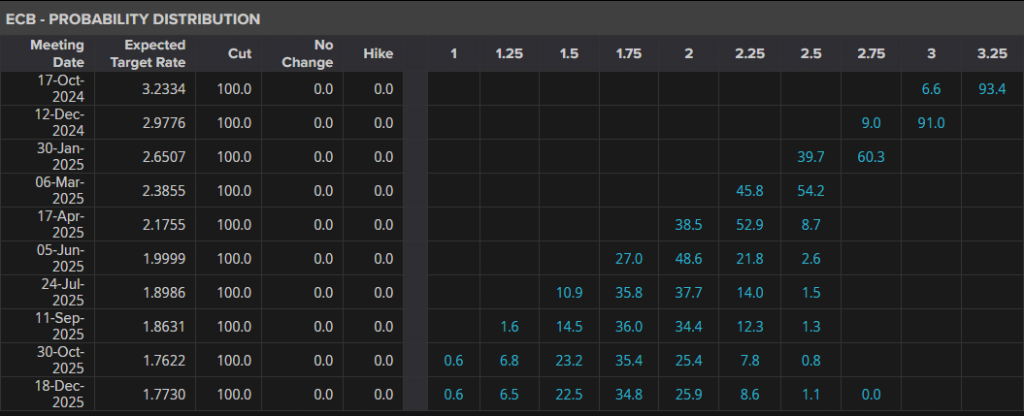1024x416 pixels.
Task: Click the 38.5 probability cell
Action: coord(688,225)
